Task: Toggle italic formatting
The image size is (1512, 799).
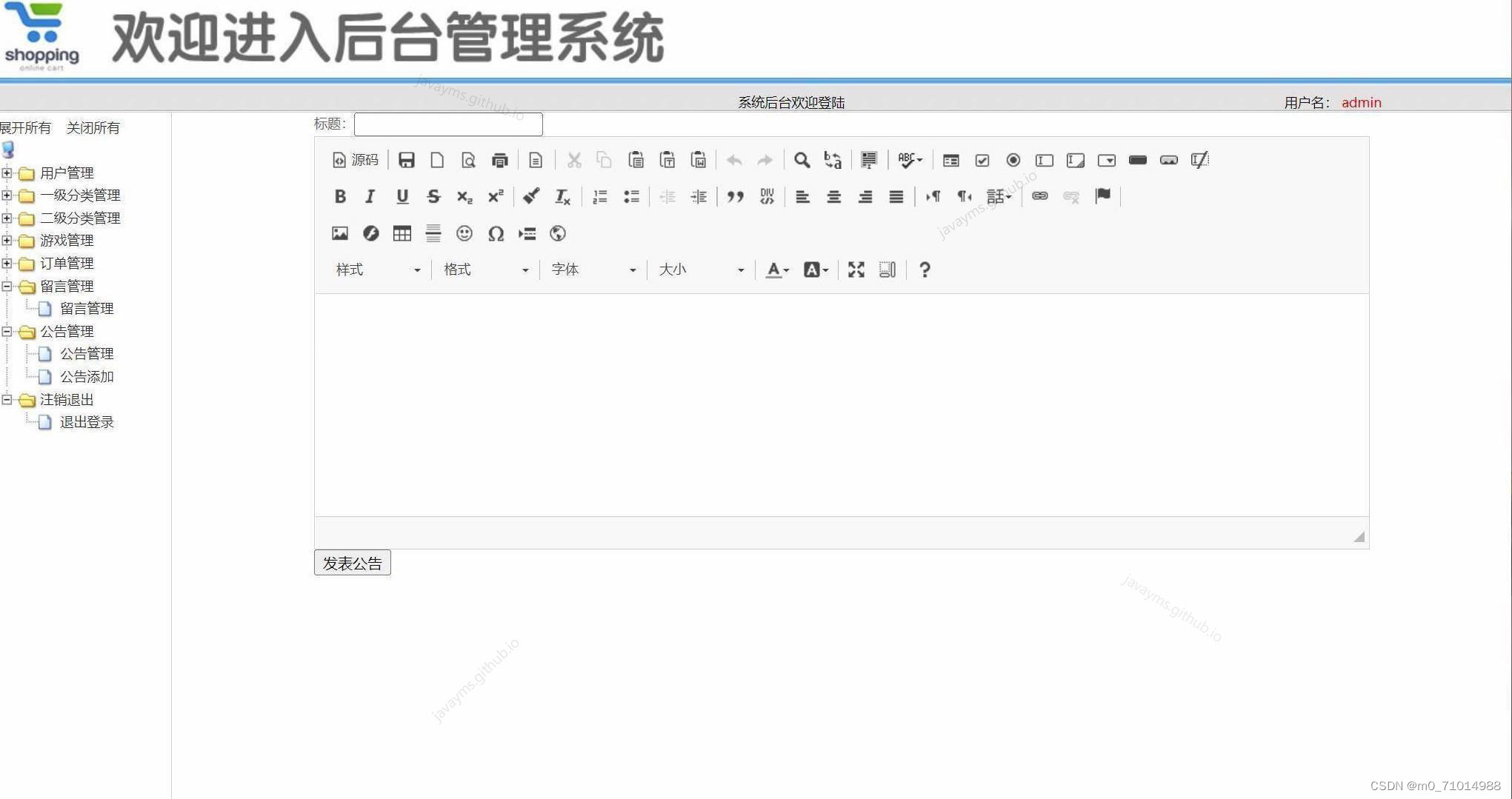Action: (x=370, y=196)
